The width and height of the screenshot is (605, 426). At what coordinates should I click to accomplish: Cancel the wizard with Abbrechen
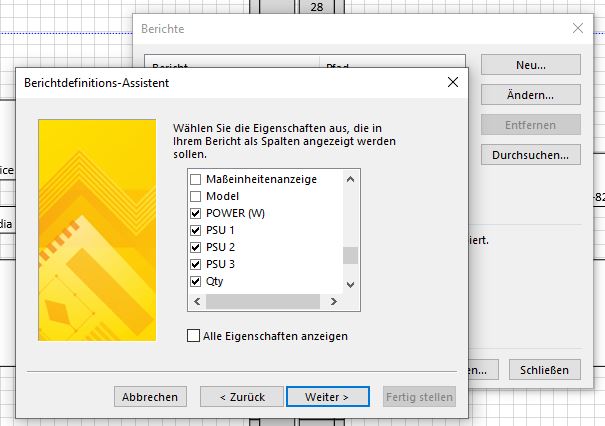point(150,396)
